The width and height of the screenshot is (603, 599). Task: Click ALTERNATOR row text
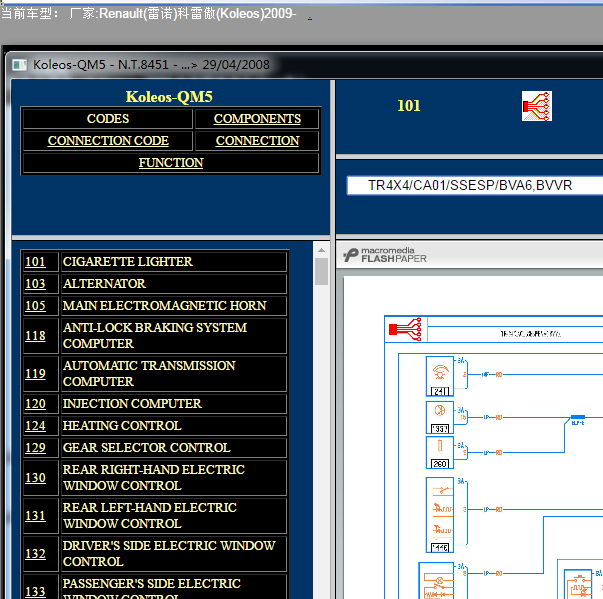pyautogui.click(x=104, y=284)
